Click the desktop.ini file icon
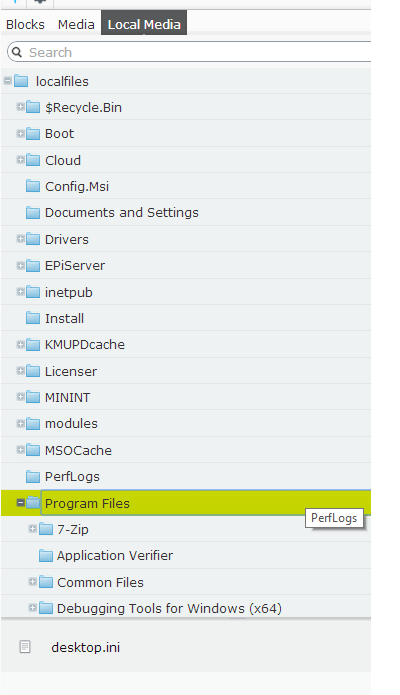 click(25, 647)
